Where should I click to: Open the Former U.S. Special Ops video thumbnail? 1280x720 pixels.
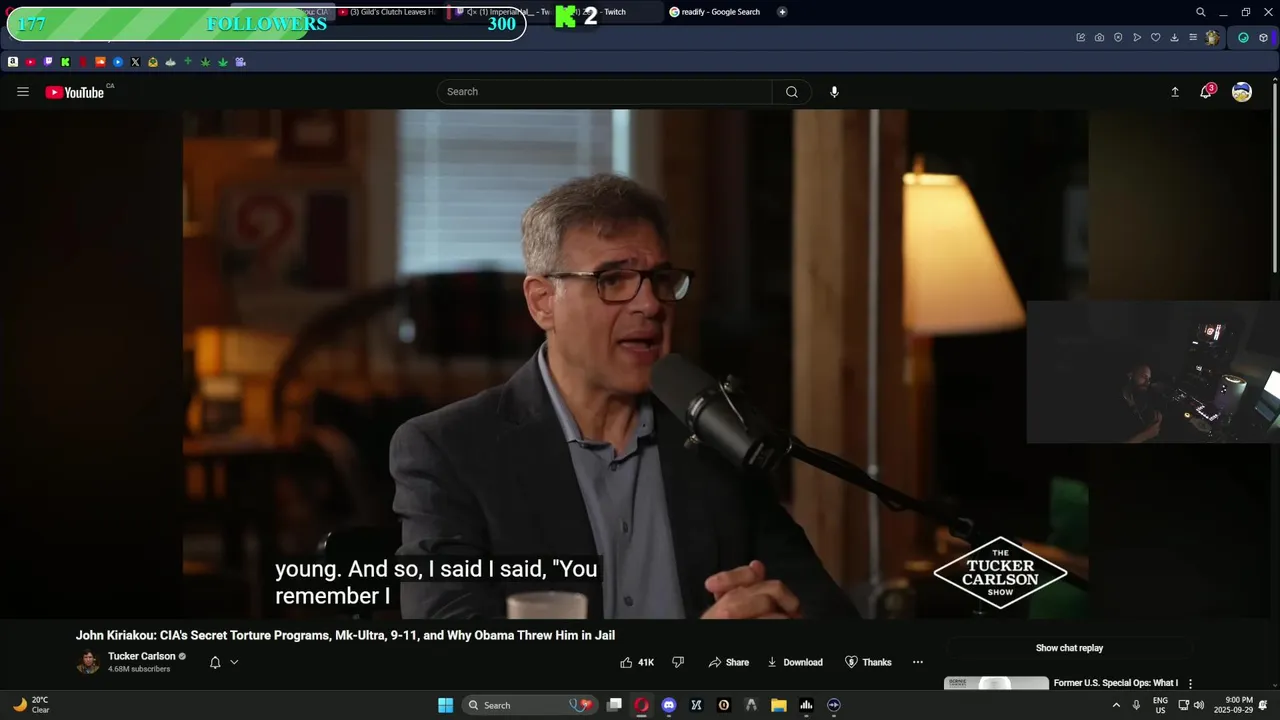[x=997, y=684]
